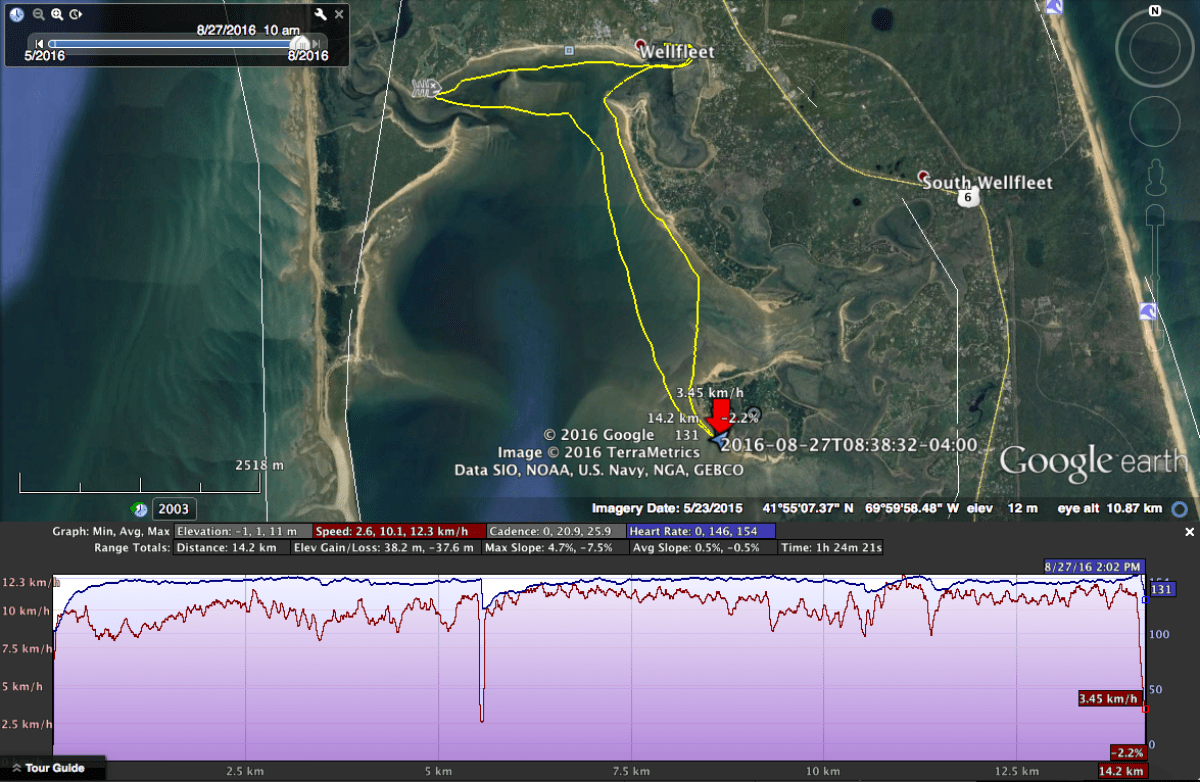This screenshot has height=782, width=1200.
Task: Toggle Cadence graph data series
Action: coord(556,531)
